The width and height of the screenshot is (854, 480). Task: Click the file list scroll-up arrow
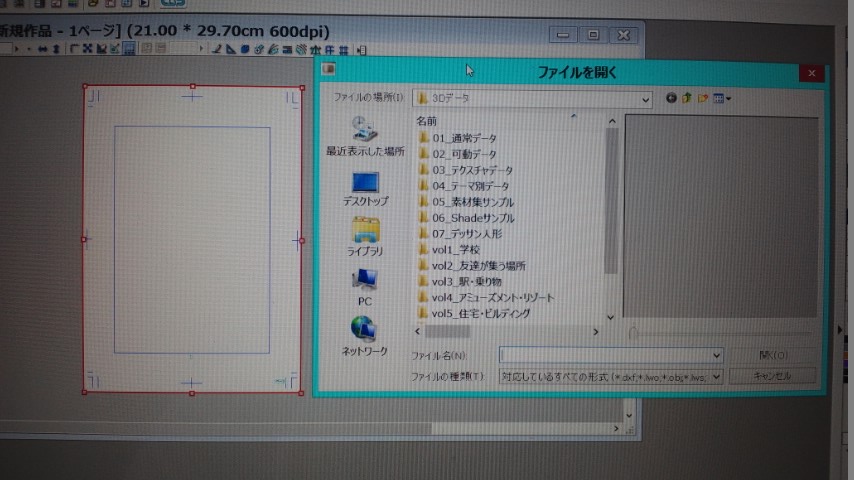pos(612,121)
